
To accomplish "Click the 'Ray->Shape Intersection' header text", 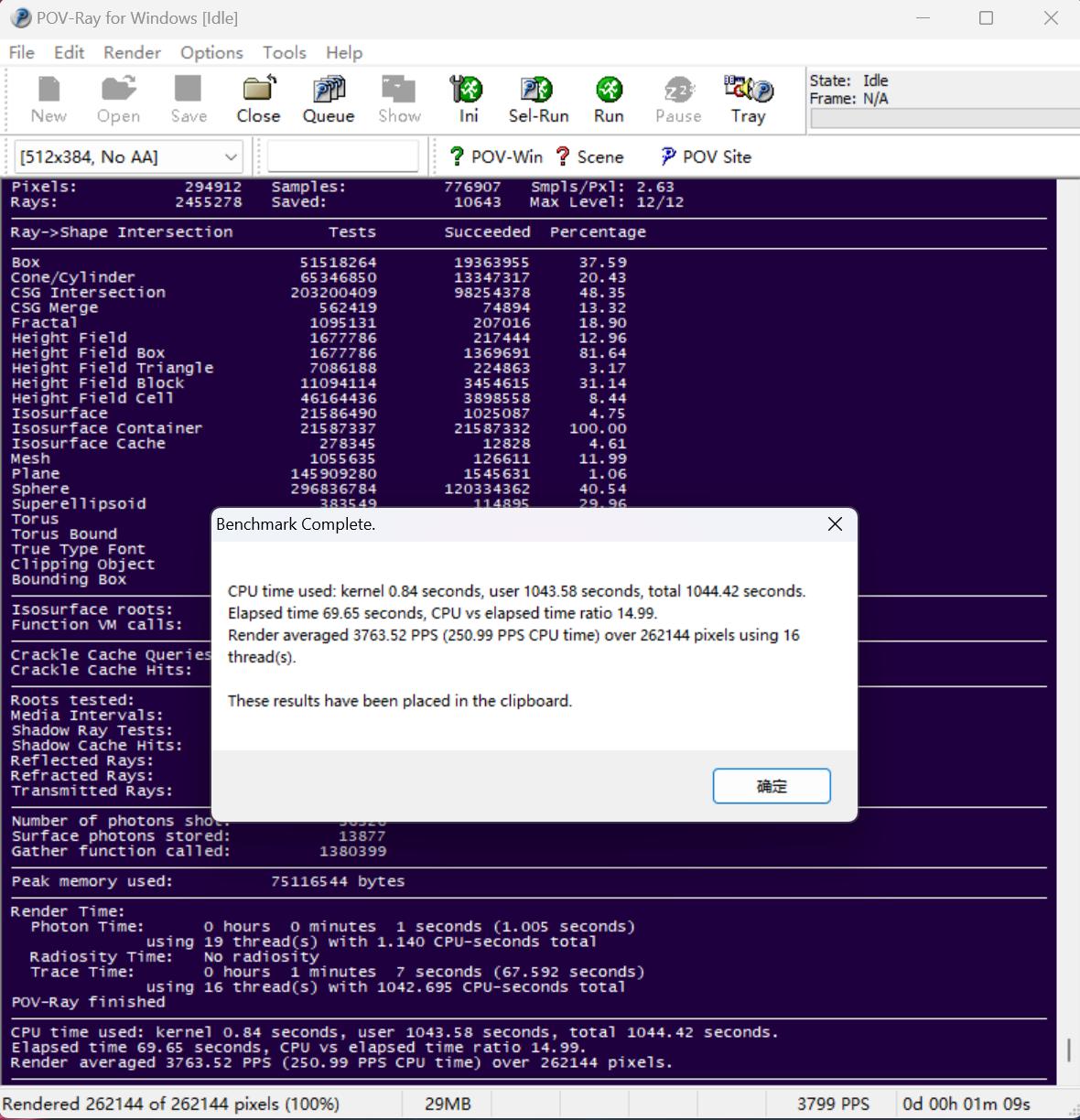I will point(122,232).
